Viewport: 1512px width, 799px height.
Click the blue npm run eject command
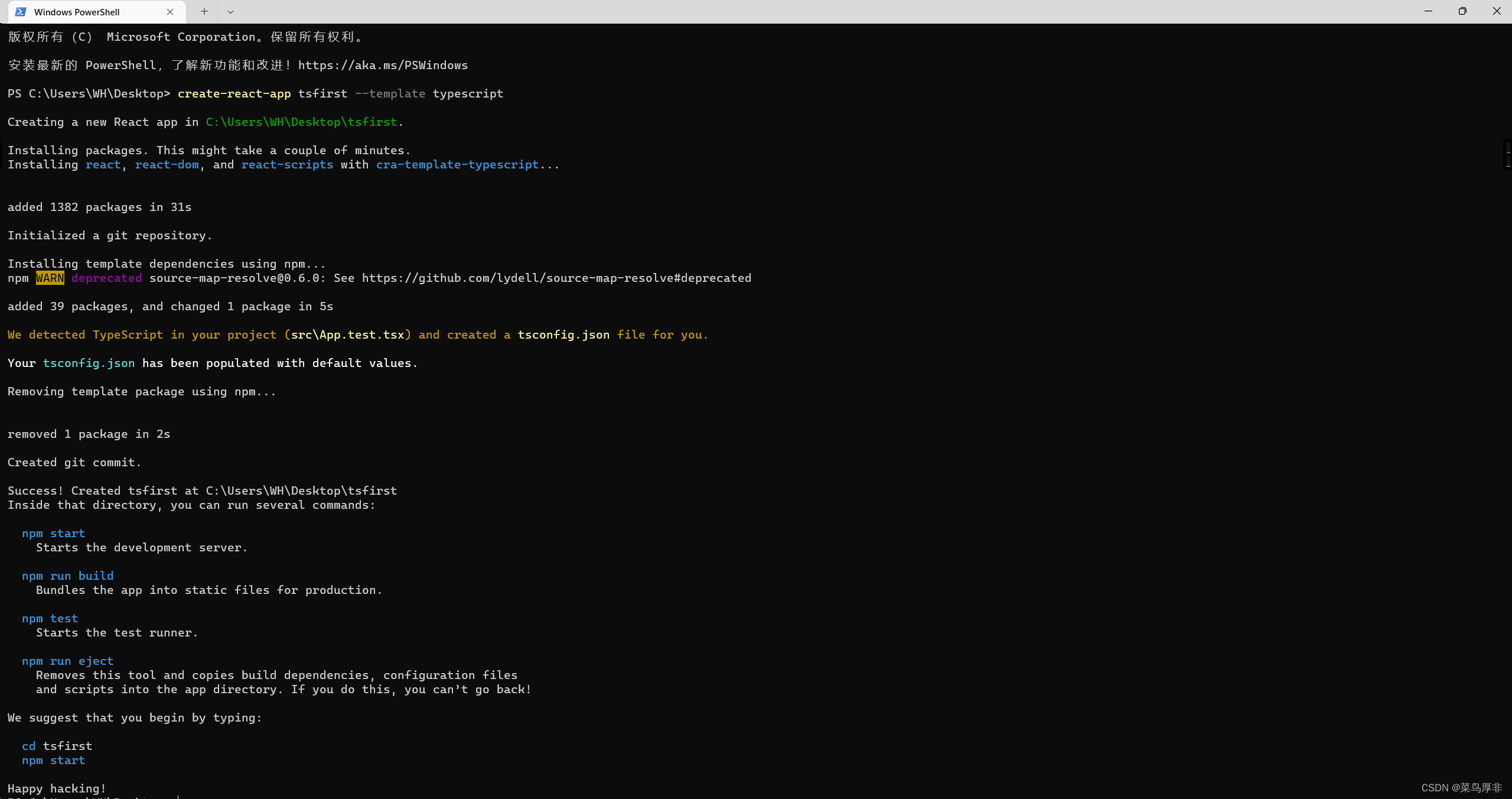pyautogui.click(x=67, y=661)
